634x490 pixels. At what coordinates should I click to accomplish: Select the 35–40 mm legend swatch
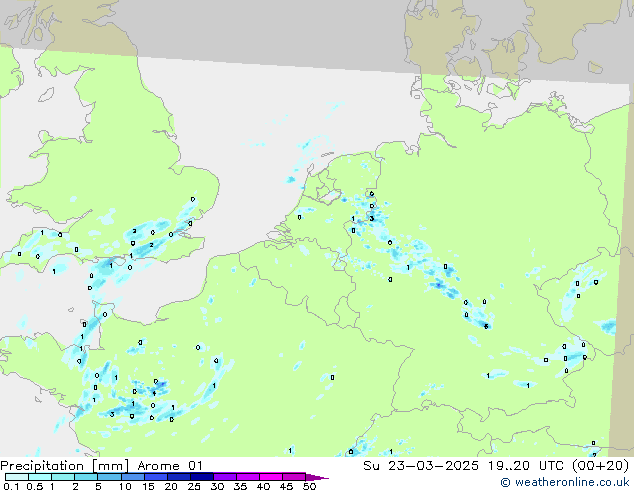pos(247,477)
